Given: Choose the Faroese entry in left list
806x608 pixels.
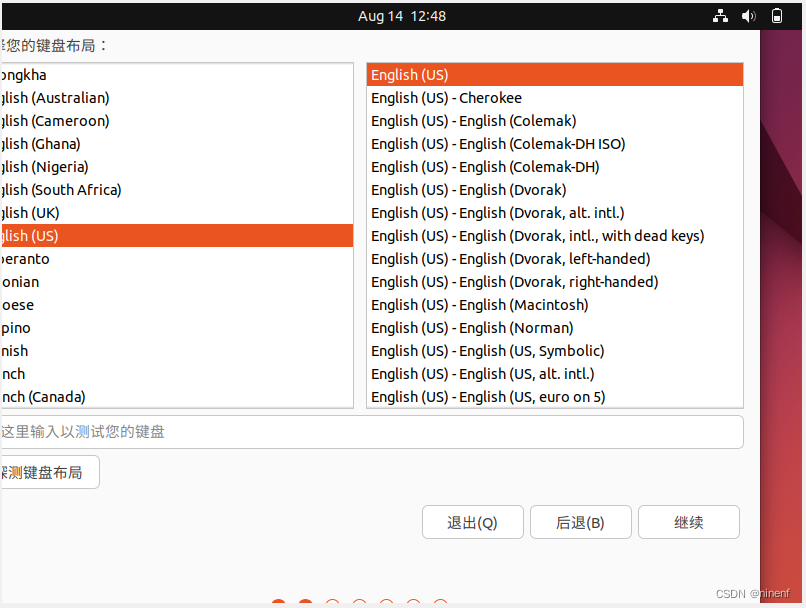Looking at the screenshot, I should [177, 305].
